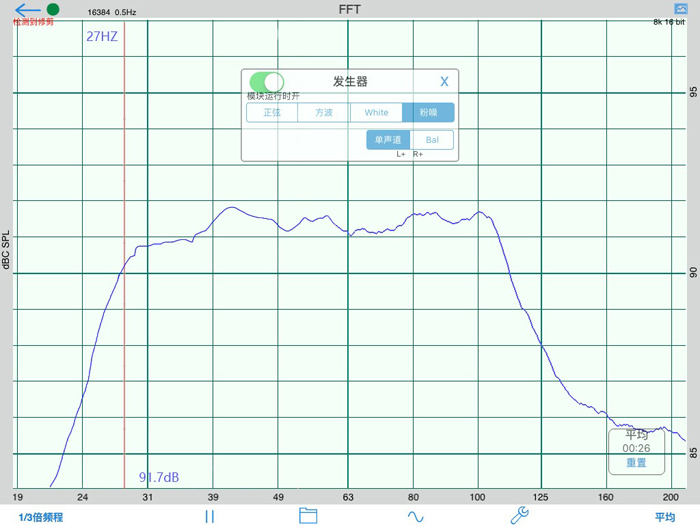
Task: Close the 发生器 generator popup
Action: 445,82
